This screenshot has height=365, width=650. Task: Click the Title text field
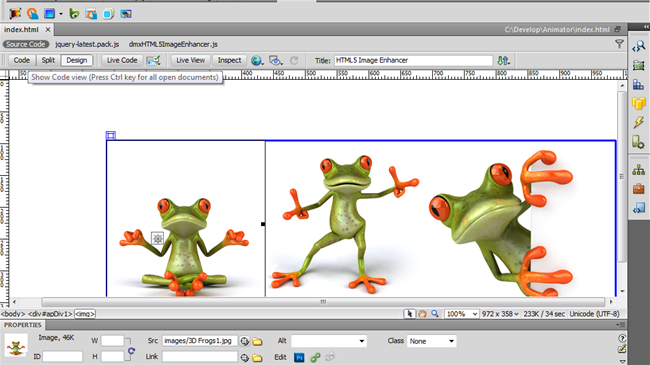413,61
